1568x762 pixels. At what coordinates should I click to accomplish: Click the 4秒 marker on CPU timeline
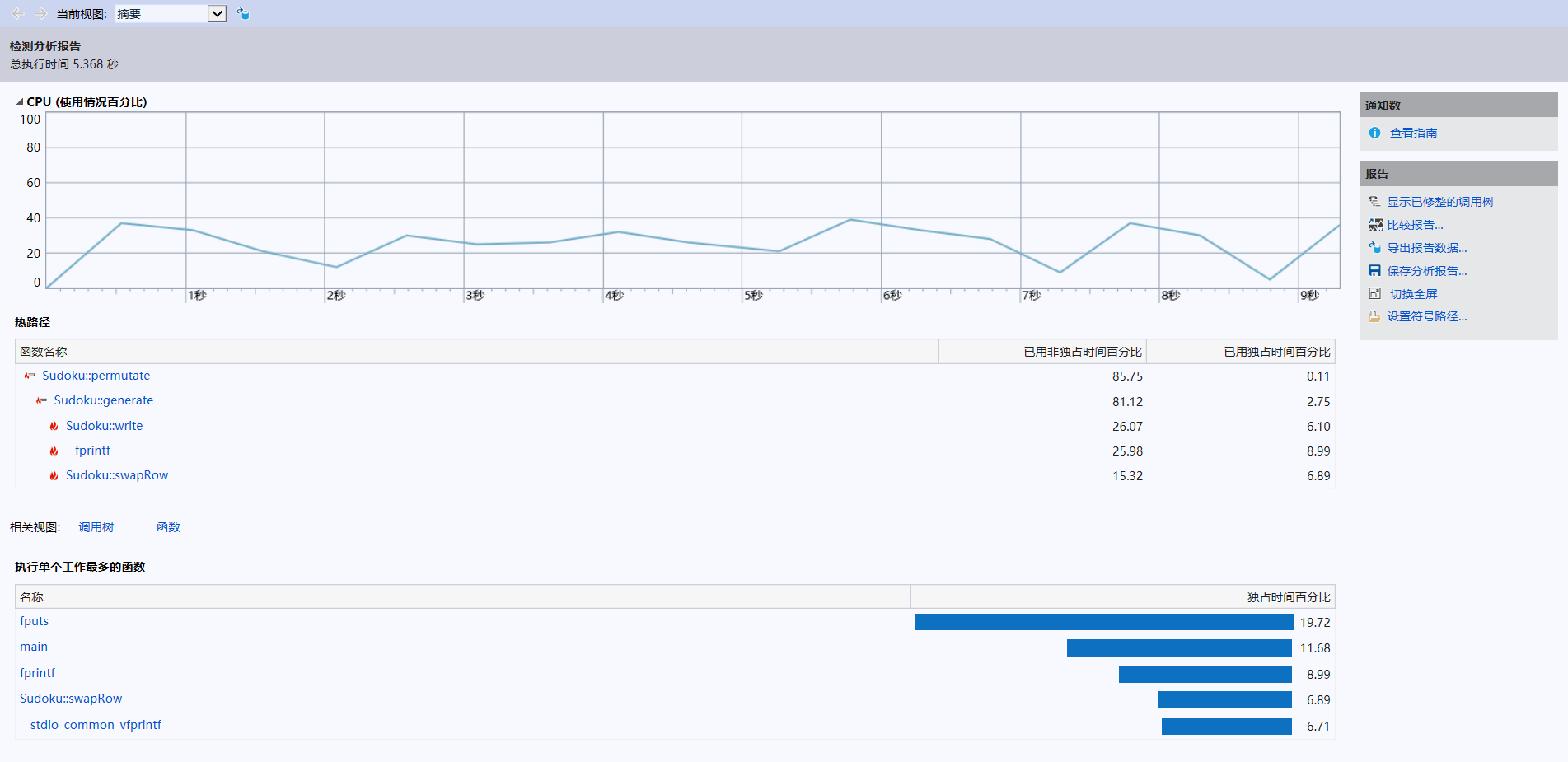615,295
